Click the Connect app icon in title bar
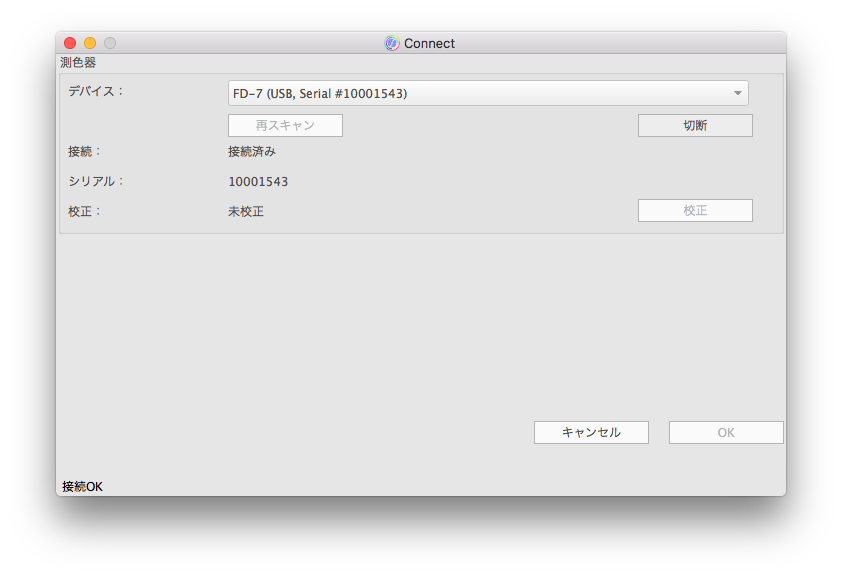Image resolution: width=842 pixels, height=576 pixels. point(392,43)
